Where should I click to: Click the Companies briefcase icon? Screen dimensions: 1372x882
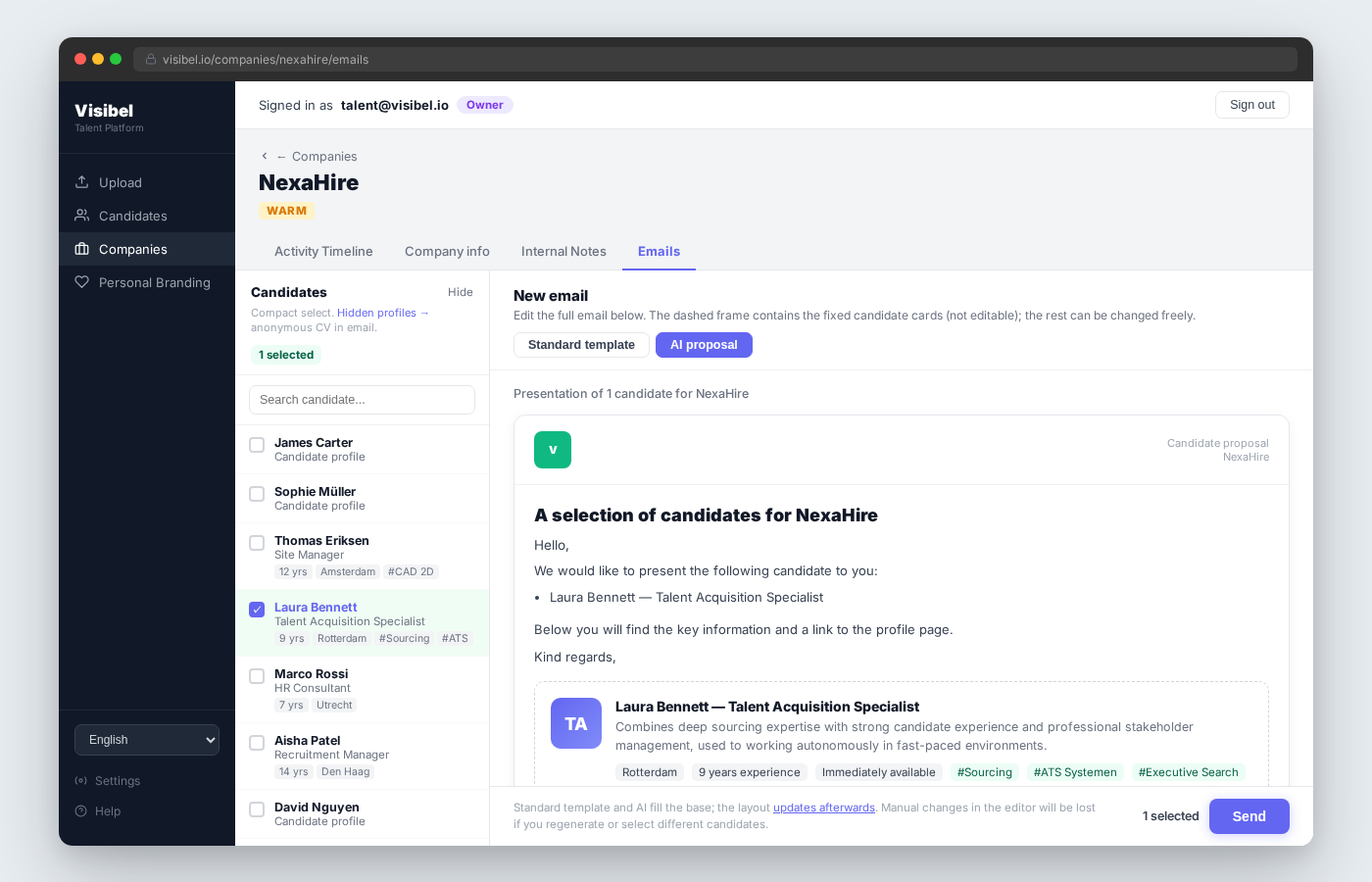tap(82, 249)
